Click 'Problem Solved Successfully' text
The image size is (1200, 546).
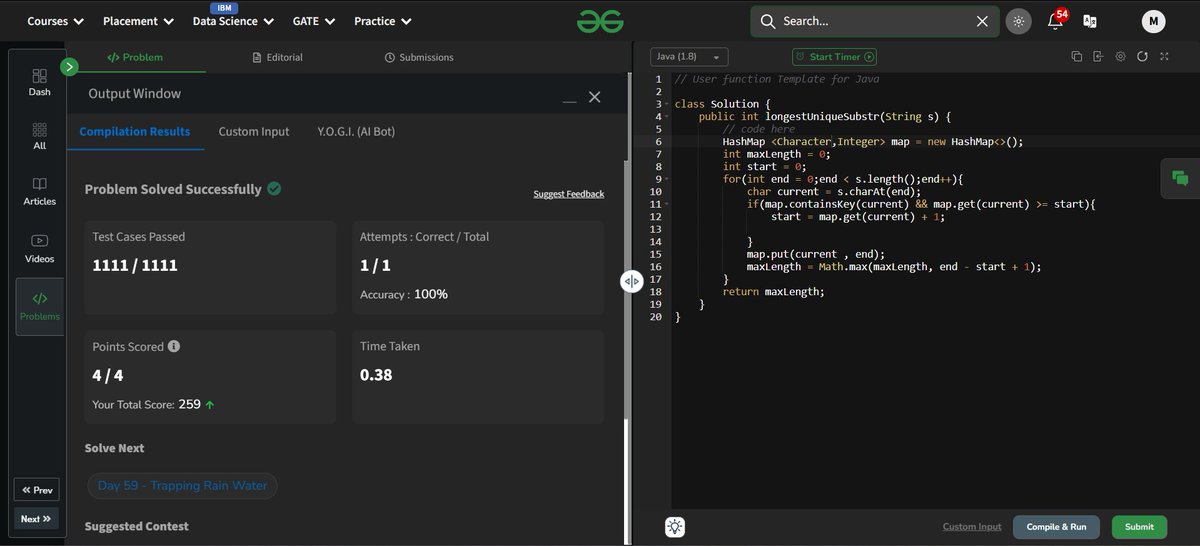point(173,189)
